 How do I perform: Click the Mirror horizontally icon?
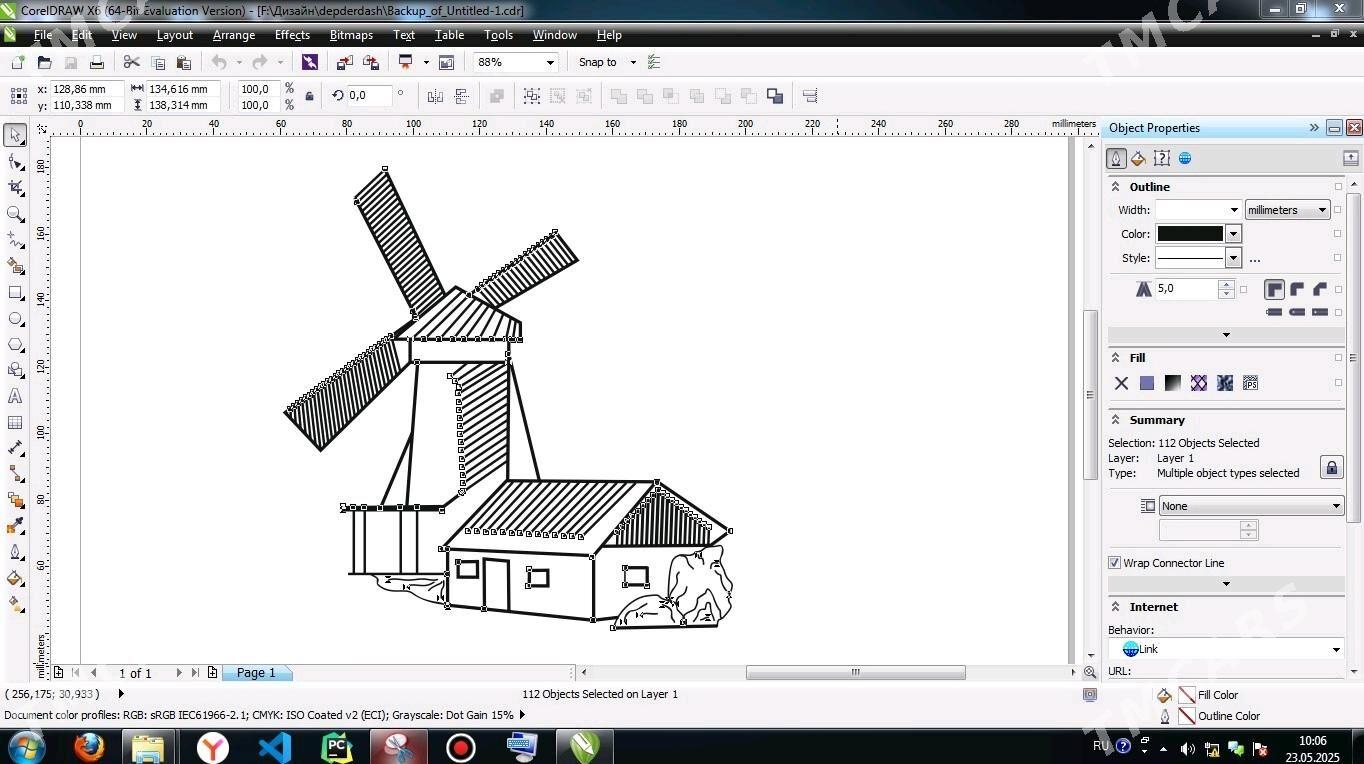(435, 96)
